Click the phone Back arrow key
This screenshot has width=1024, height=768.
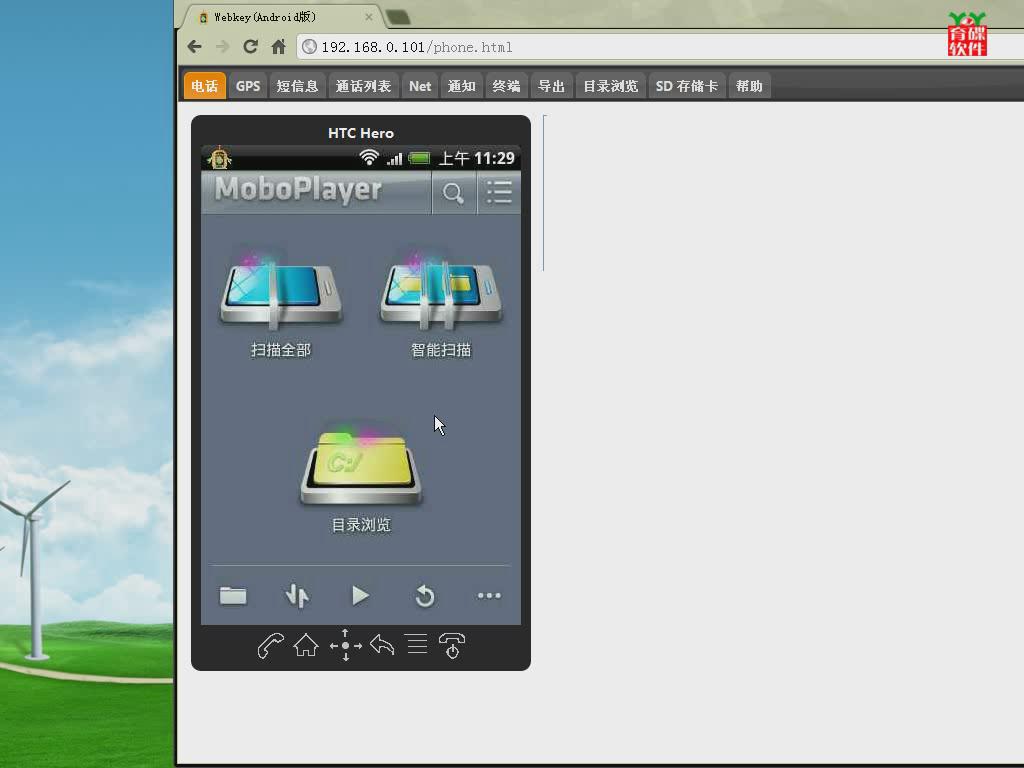pyautogui.click(x=382, y=645)
